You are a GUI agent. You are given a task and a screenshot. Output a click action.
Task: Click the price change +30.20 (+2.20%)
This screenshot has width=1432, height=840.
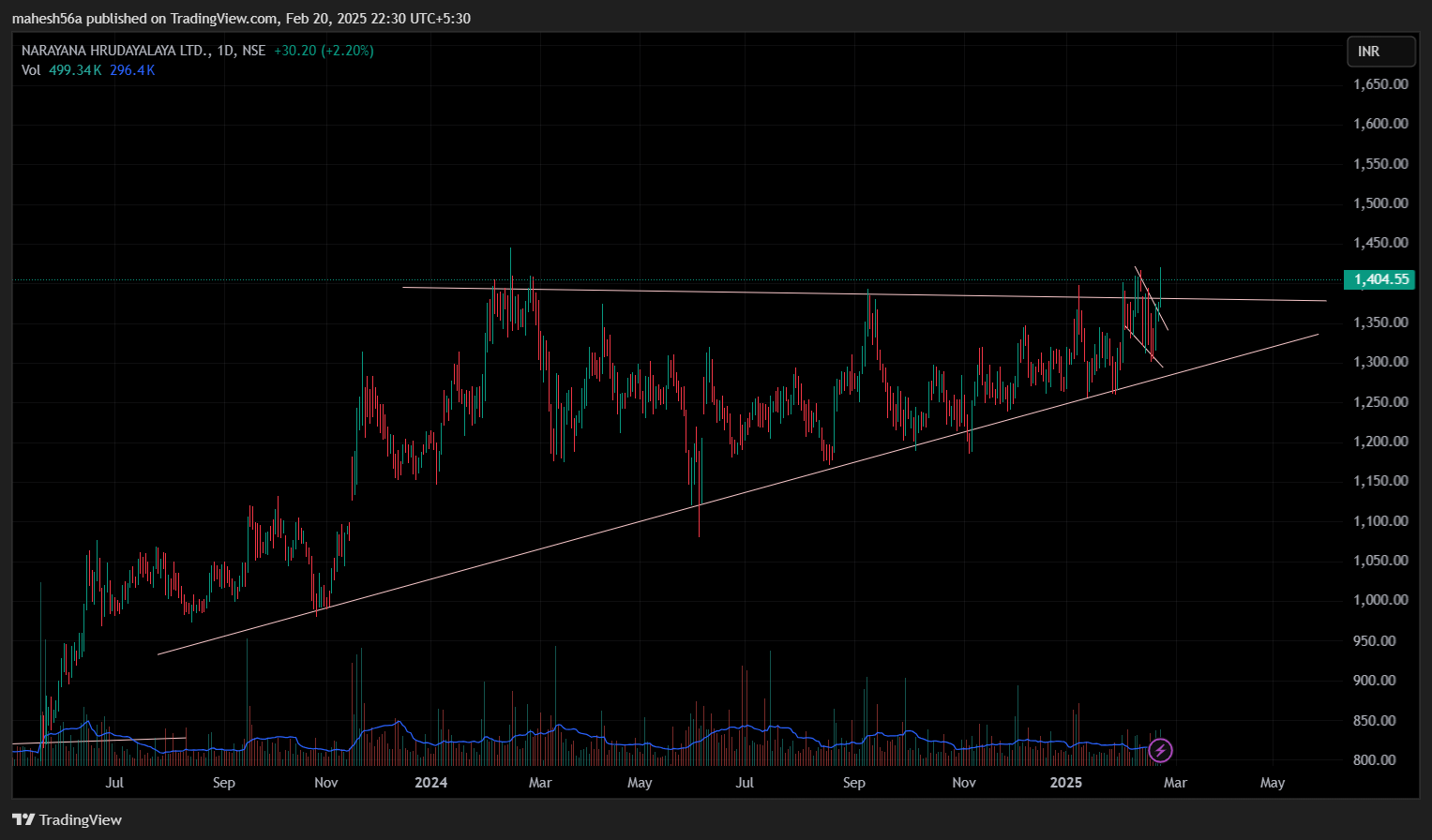(x=324, y=51)
